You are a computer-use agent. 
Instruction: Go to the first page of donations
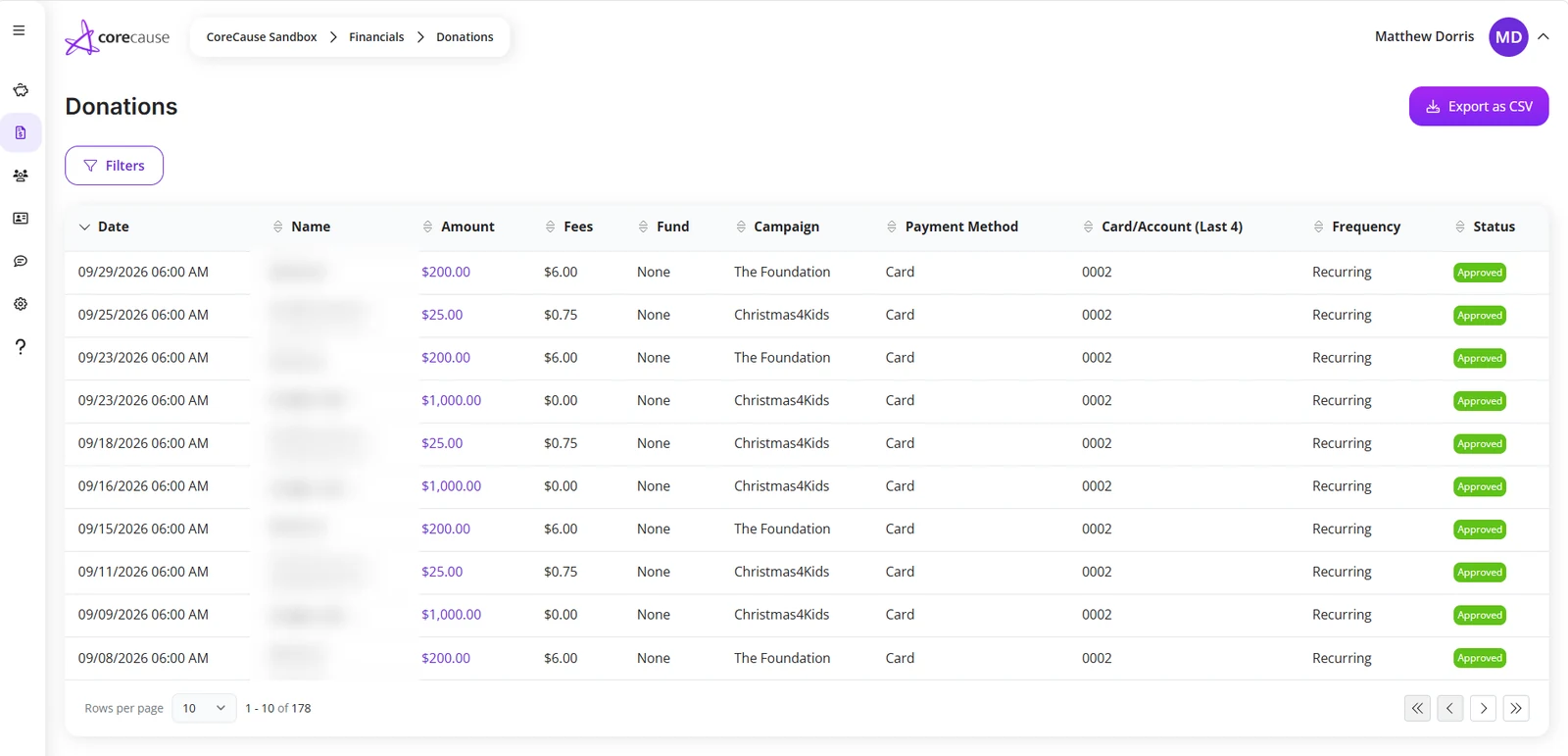pos(1417,708)
